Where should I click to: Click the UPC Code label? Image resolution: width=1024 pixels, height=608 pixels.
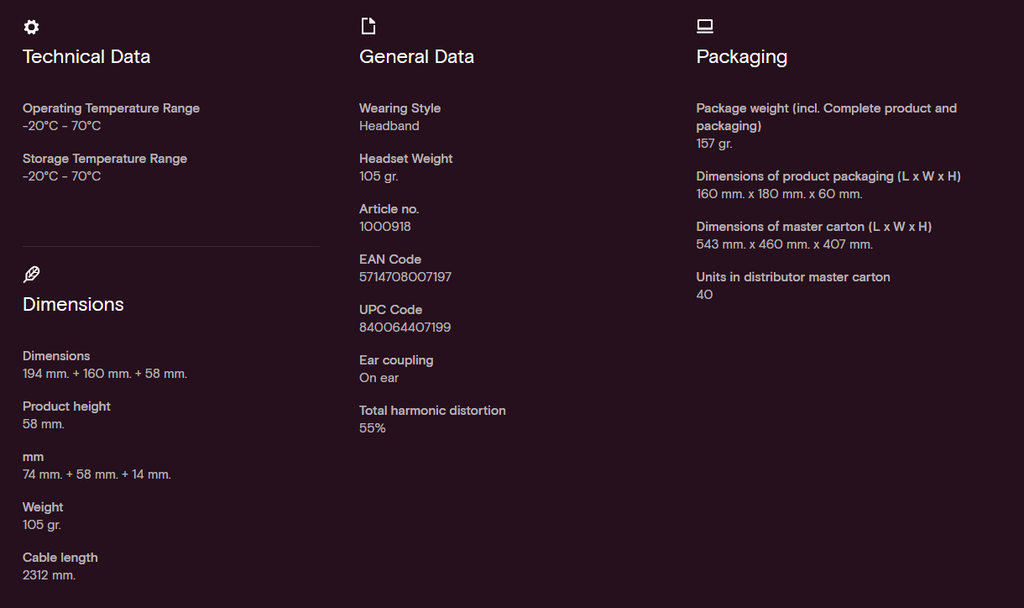[391, 310]
